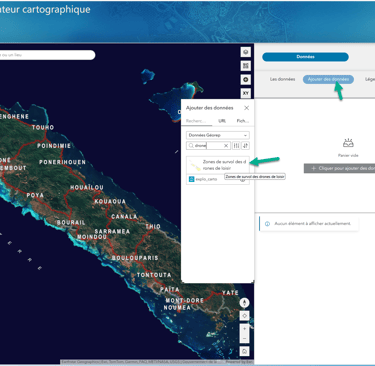Zoom in on the map

coord(244,329)
